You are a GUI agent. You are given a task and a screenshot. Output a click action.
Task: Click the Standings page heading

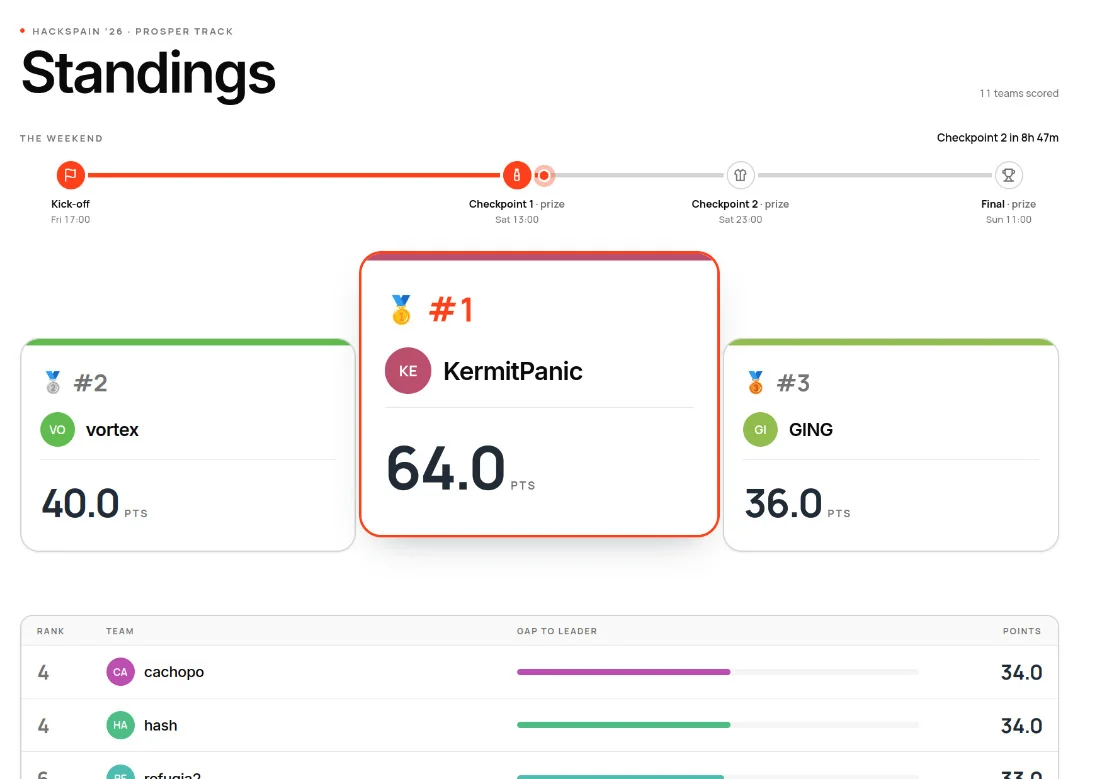pos(149,74)
